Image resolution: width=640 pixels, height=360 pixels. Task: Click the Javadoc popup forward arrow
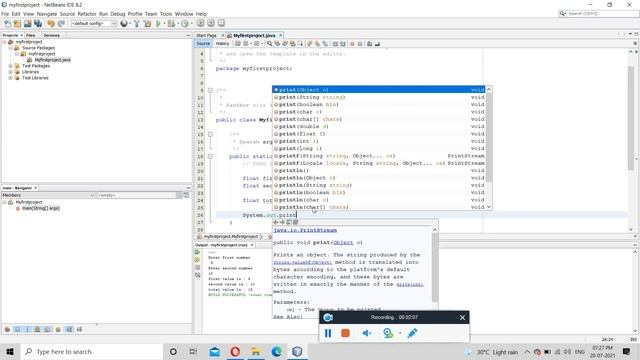tap(282, 222)
